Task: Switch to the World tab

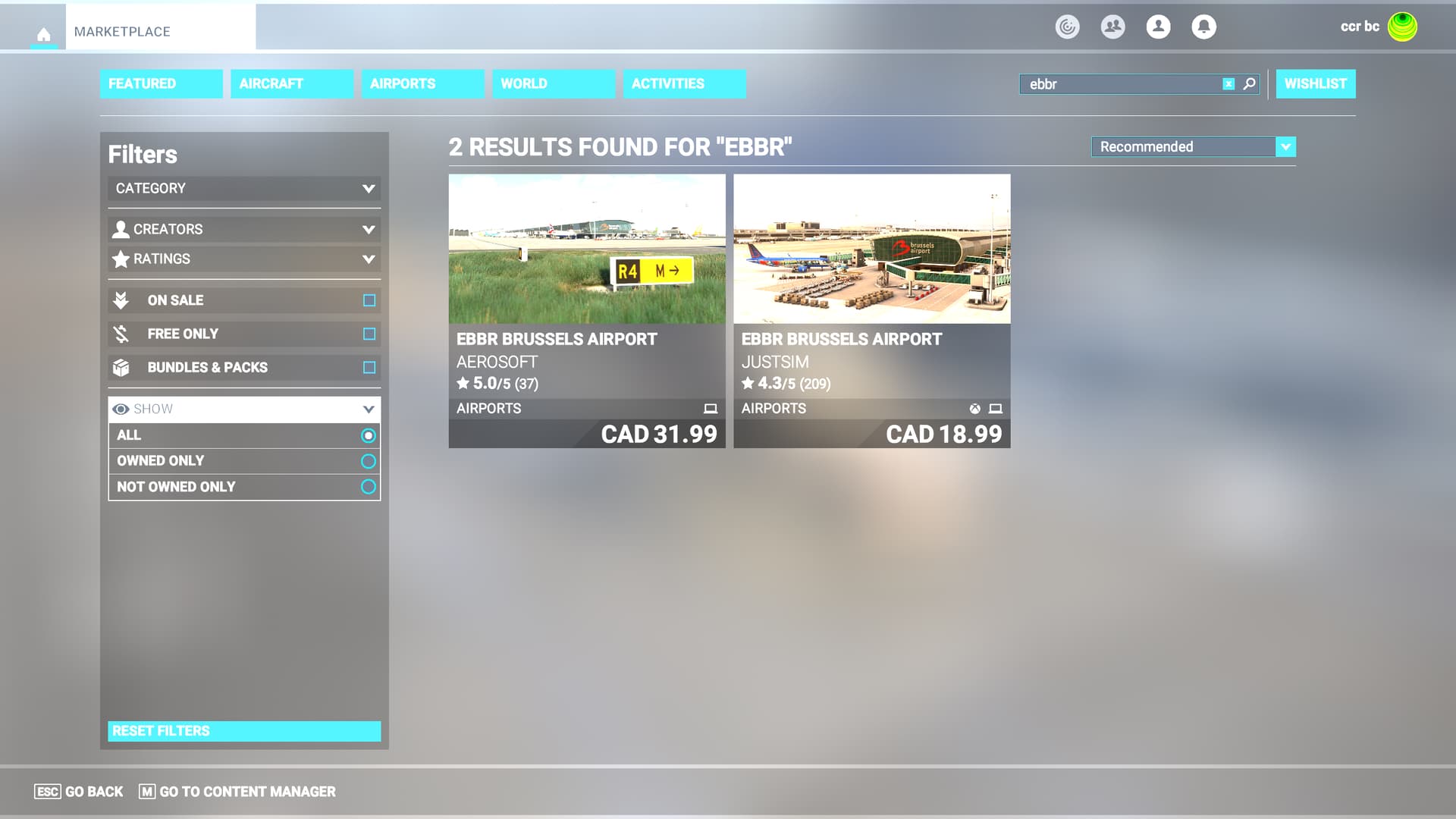Action: [553, 83]
